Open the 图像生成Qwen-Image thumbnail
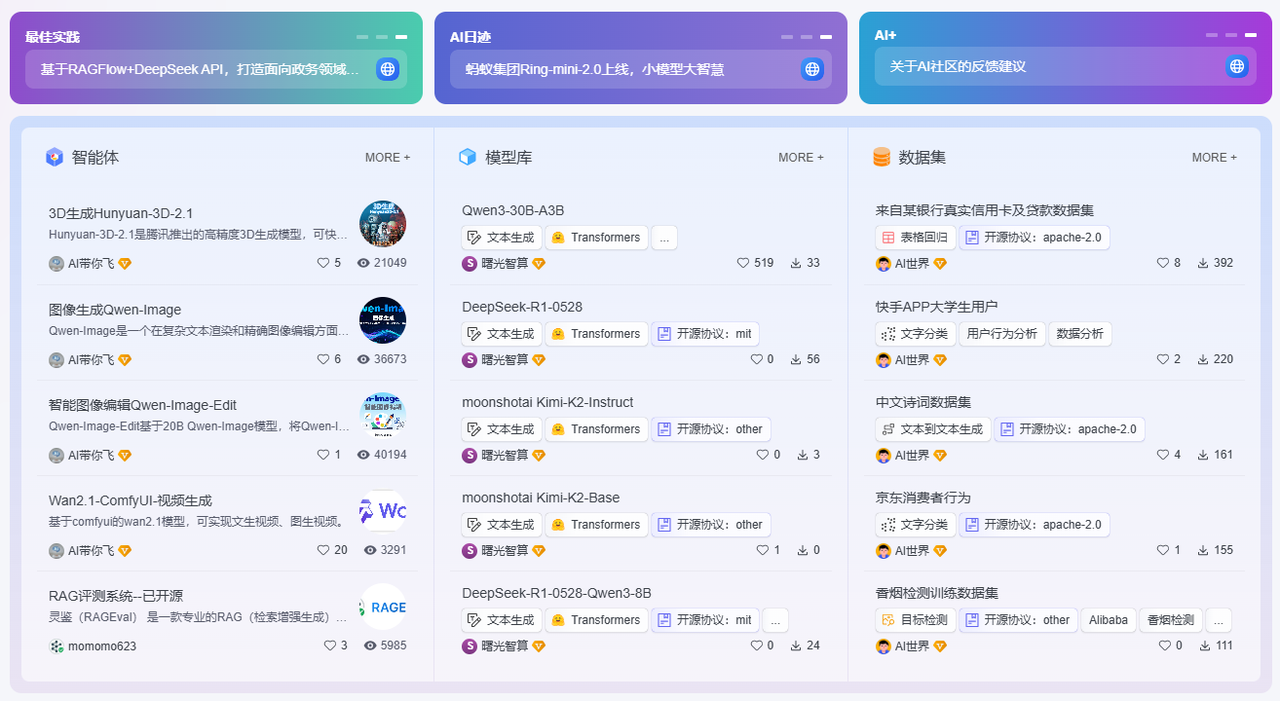Image resolution: width=1280 pixels, height=701 pixels. point(383,320)
